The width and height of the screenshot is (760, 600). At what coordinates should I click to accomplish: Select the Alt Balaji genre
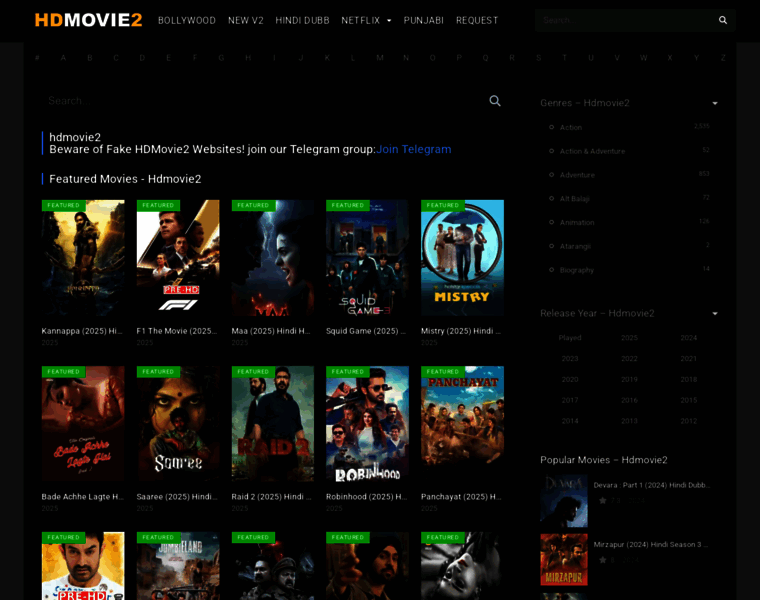(x=574, y=199)
